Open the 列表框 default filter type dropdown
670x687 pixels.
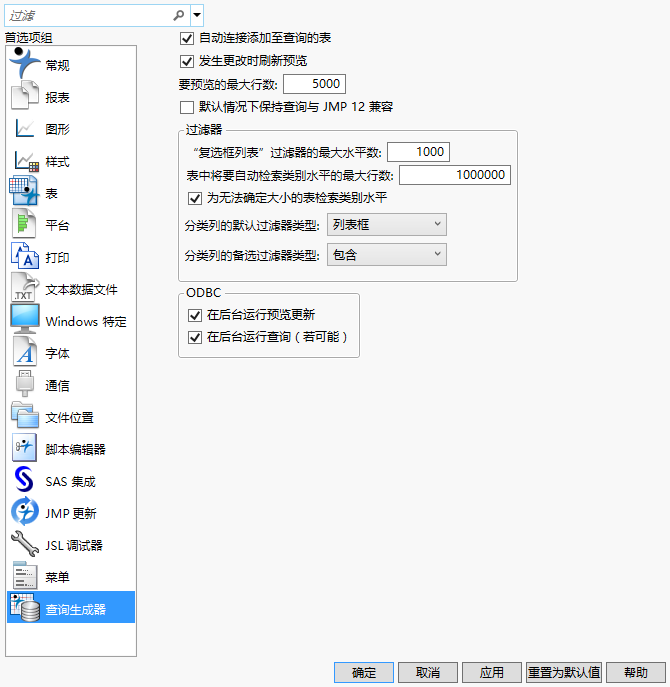point(387,225)
